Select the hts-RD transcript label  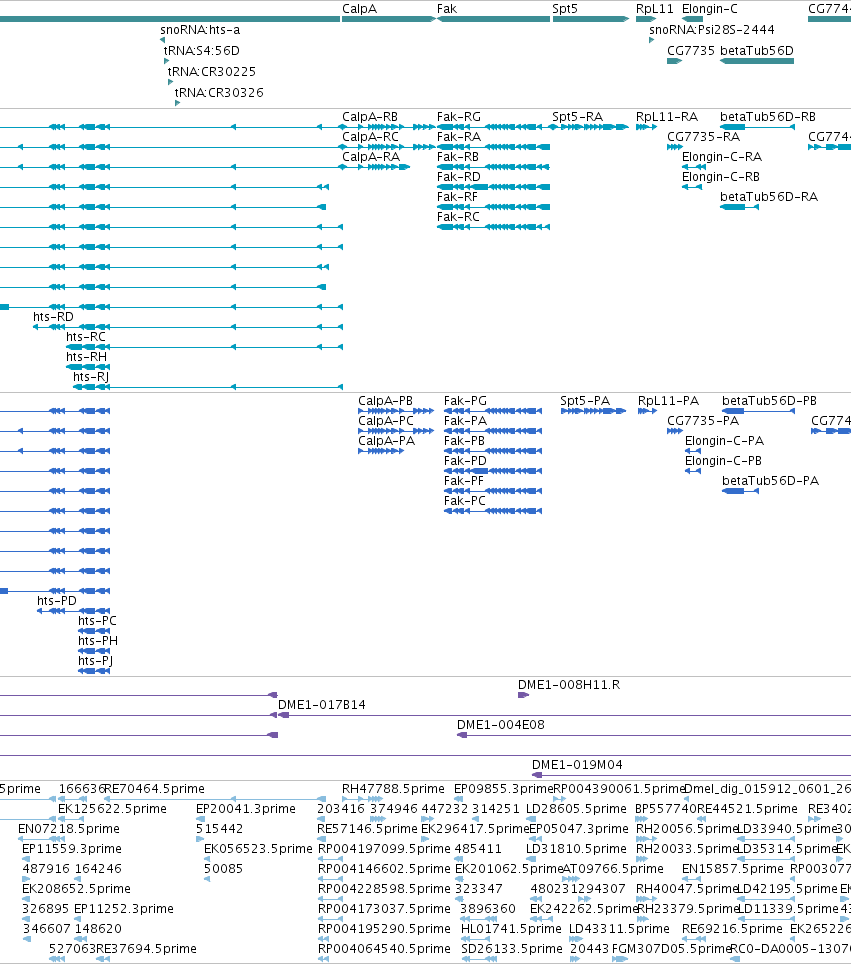[53, 317]
